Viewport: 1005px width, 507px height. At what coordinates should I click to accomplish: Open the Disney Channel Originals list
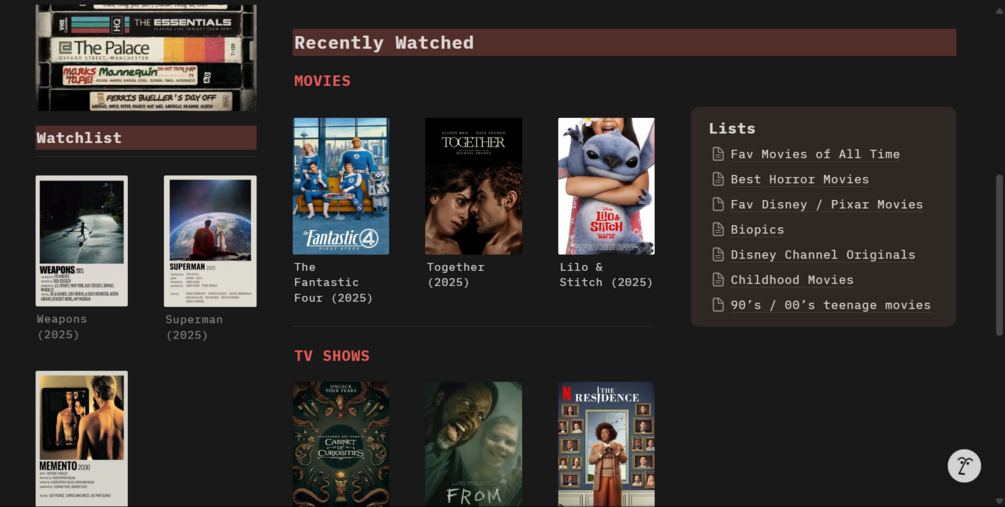pos(822,254)
